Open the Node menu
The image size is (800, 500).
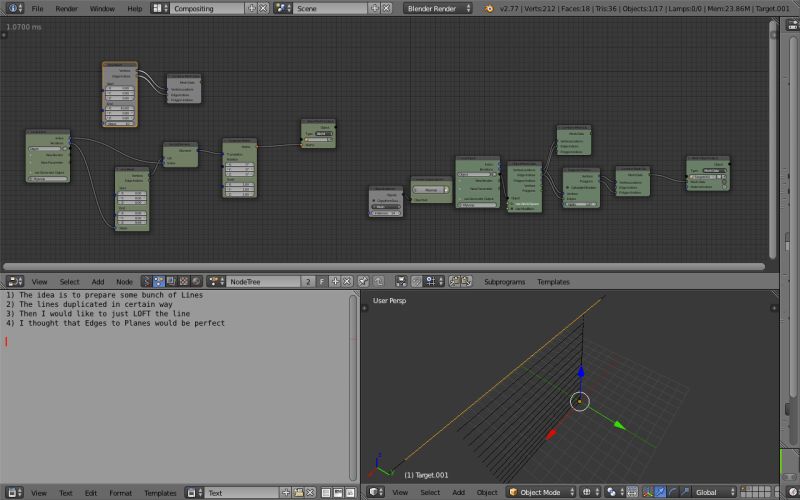tap(124, 282)
